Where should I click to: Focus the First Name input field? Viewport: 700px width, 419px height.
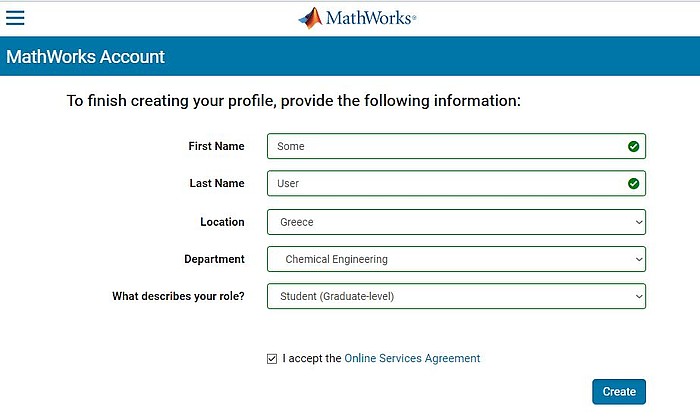pos(445,146)
